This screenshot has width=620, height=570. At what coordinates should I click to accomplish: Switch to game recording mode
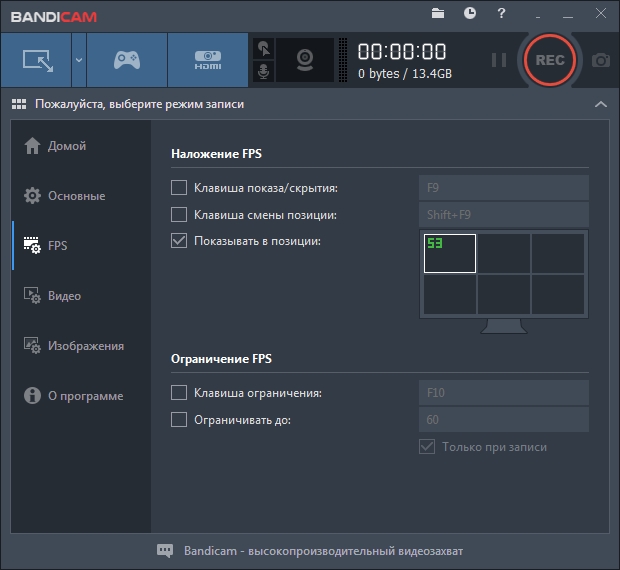click(x=126, y=60)
